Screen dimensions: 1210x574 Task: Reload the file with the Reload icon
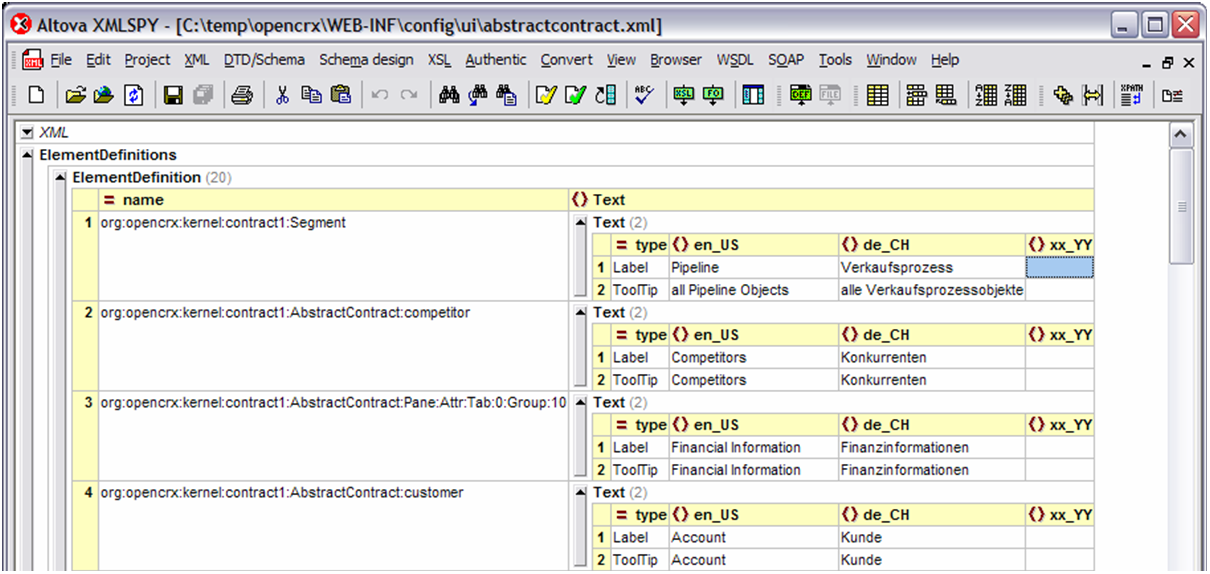pos(133,95)
